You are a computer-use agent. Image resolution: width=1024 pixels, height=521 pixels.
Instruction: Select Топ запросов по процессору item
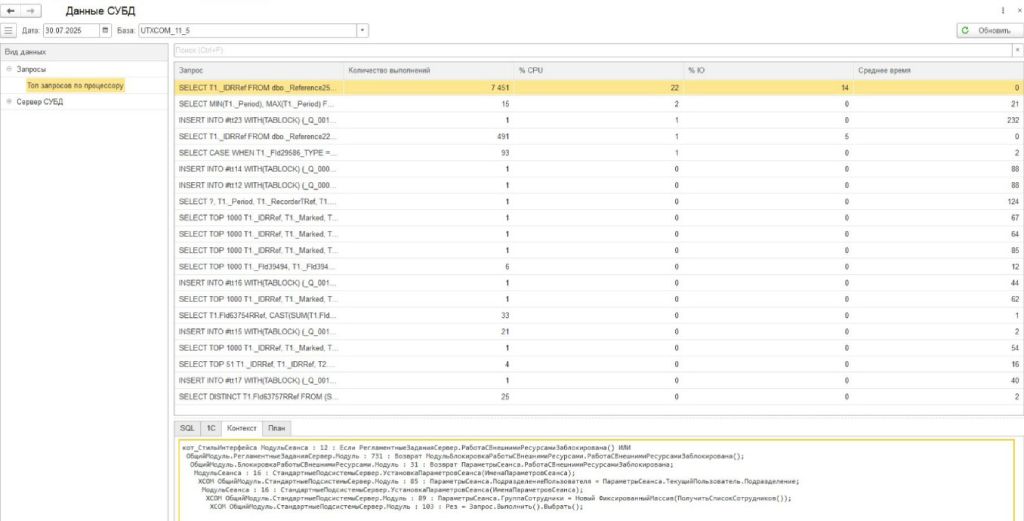75,85
